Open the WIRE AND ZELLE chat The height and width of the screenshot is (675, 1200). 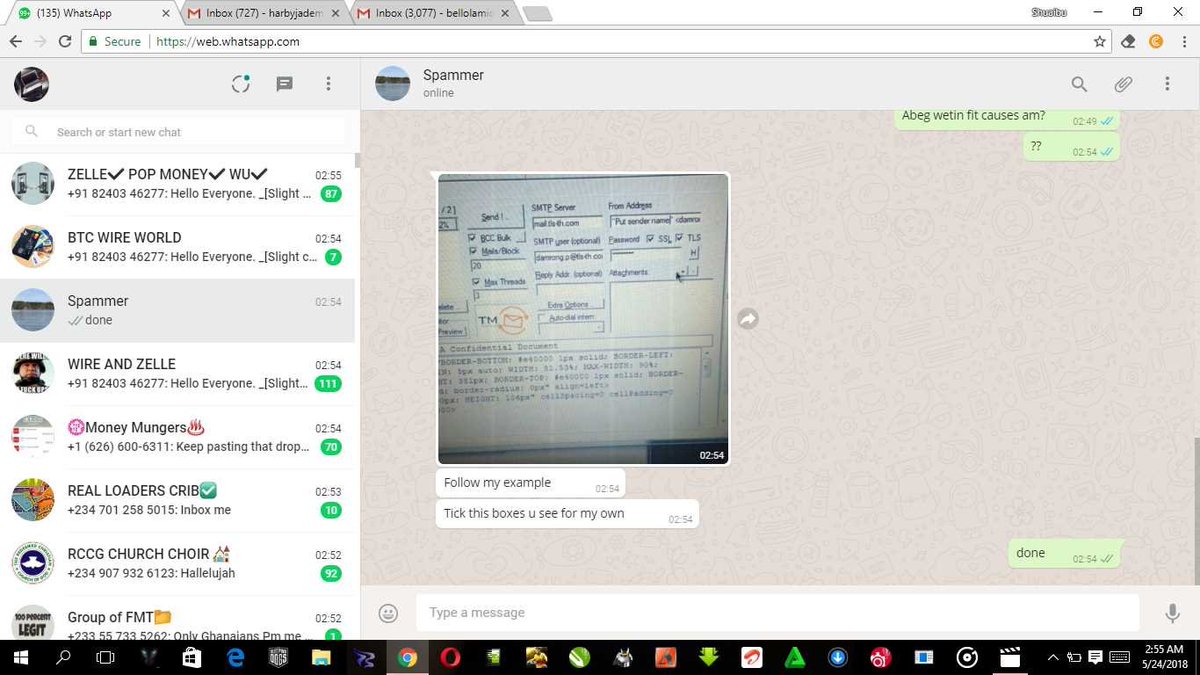(x=177, y=374)
